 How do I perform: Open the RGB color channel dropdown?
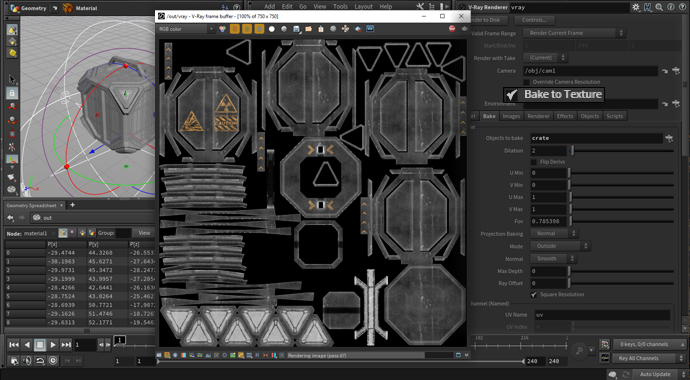[x=186, y=29]
